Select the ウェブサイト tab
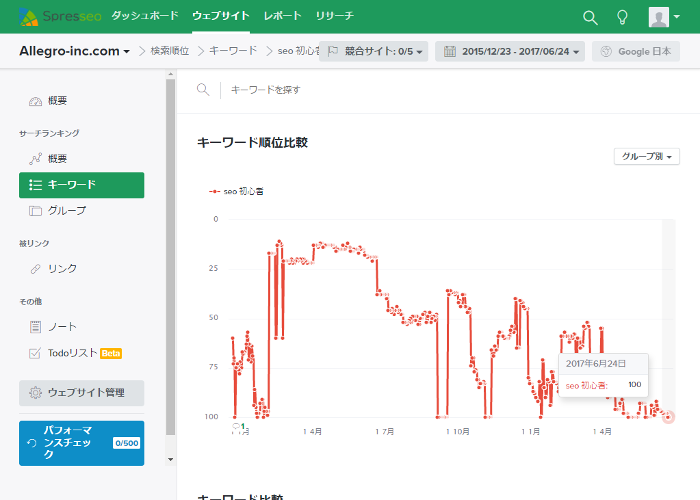This screenshot has width=700, height=500. 221,16
